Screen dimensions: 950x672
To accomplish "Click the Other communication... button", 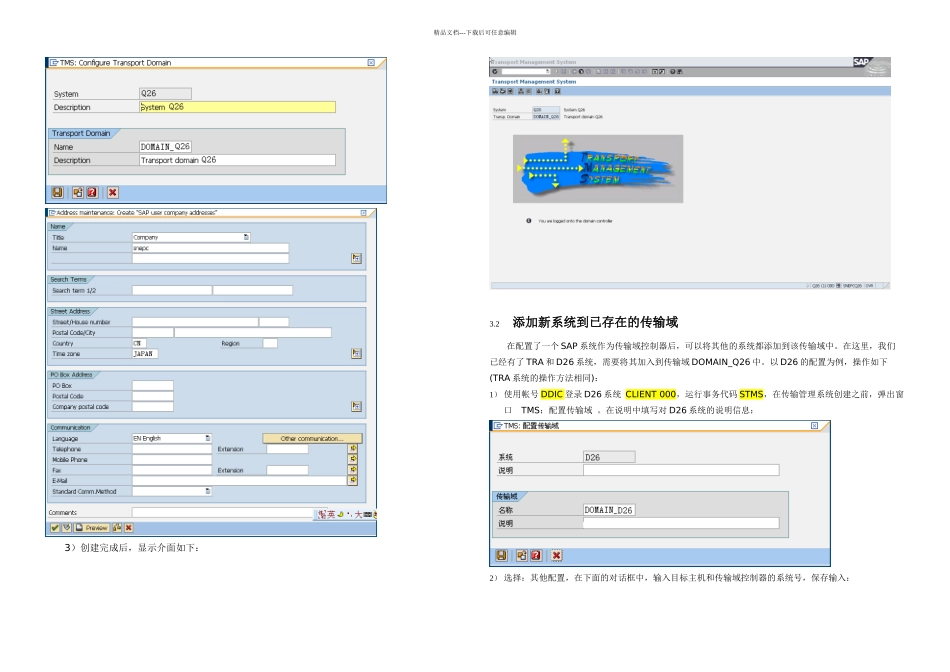I will click(x=312, y=438).
